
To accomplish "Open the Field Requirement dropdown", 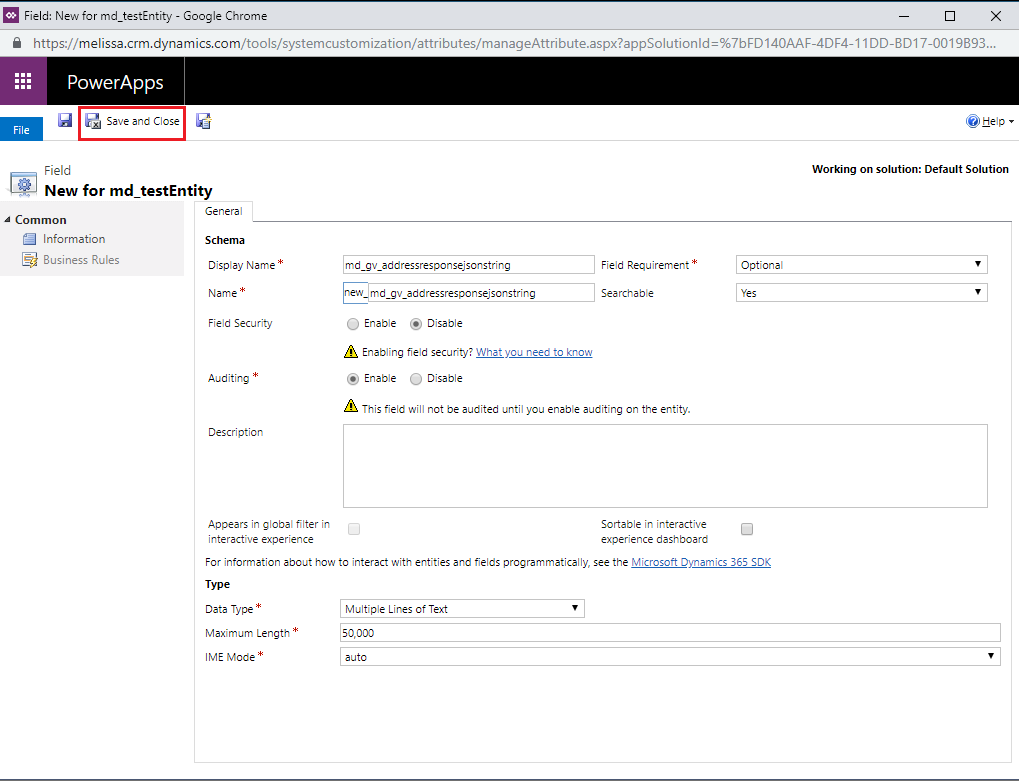I will (x=862, y=264).
